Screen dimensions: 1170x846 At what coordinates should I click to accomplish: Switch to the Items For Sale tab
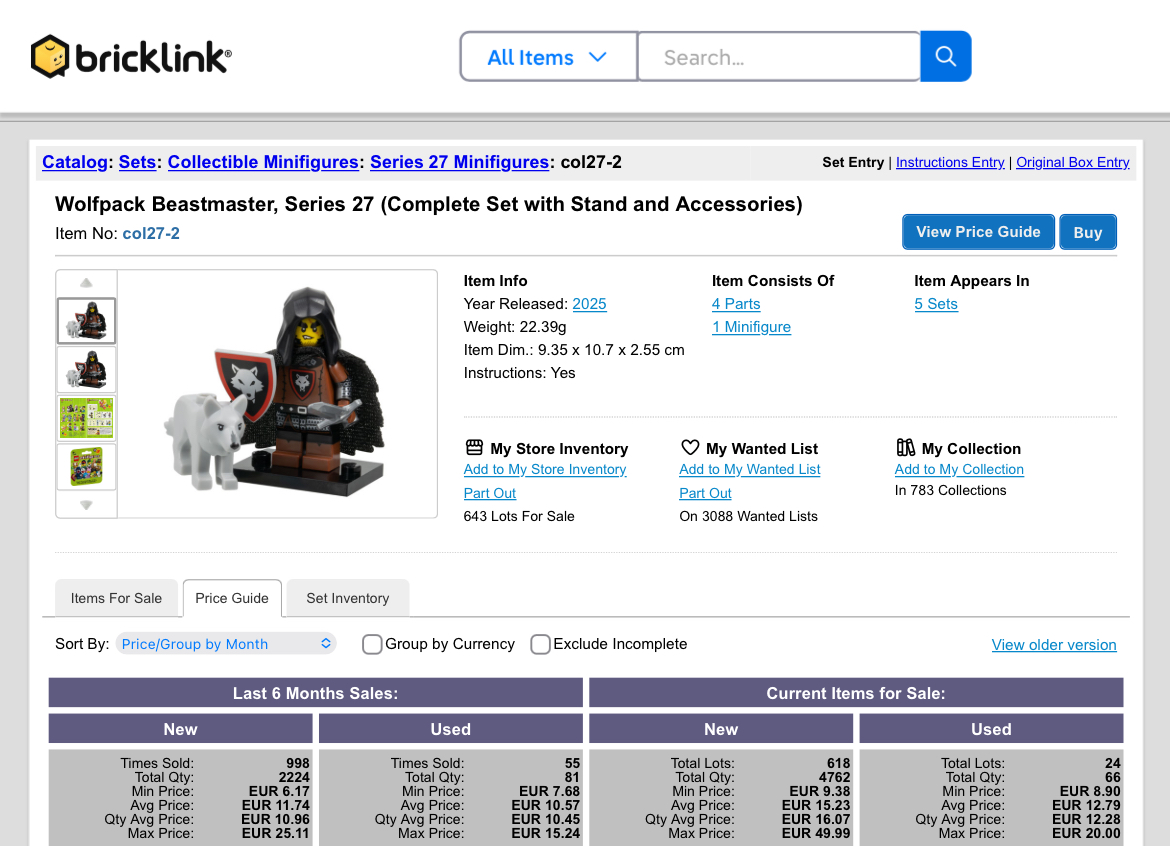tap(116, 598)
